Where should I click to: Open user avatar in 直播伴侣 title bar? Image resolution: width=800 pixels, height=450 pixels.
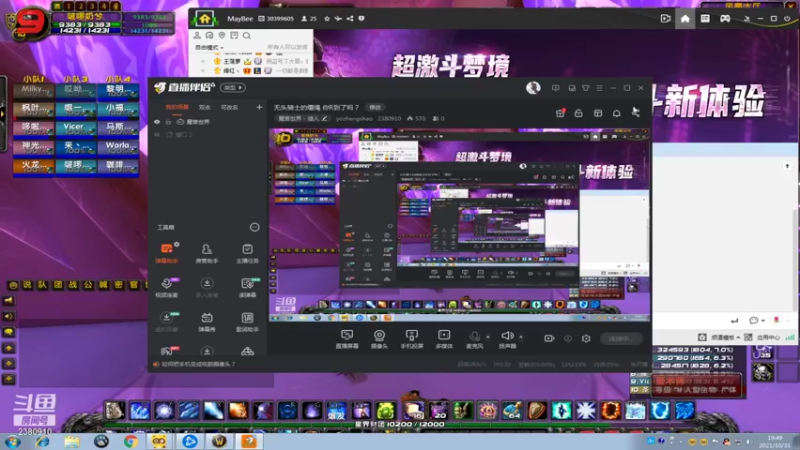pyautogui.click(x=533, y=88)
